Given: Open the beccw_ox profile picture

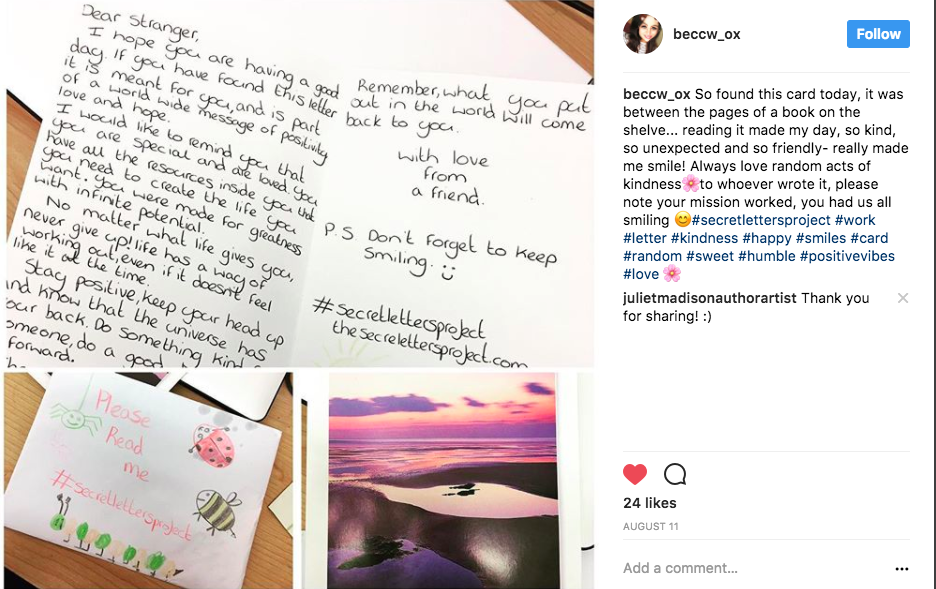Looking at the screenshot, I should 643,34.
